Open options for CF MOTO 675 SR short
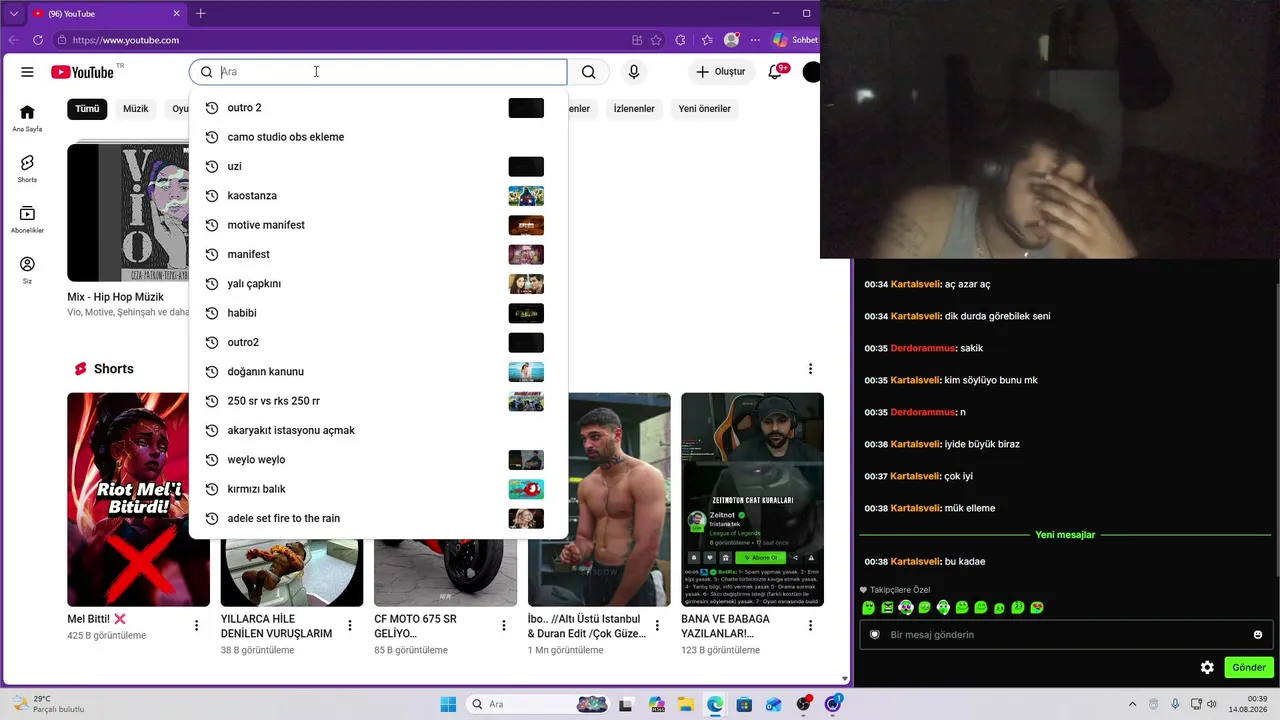 pyautogui.click(x=504, y=626)
